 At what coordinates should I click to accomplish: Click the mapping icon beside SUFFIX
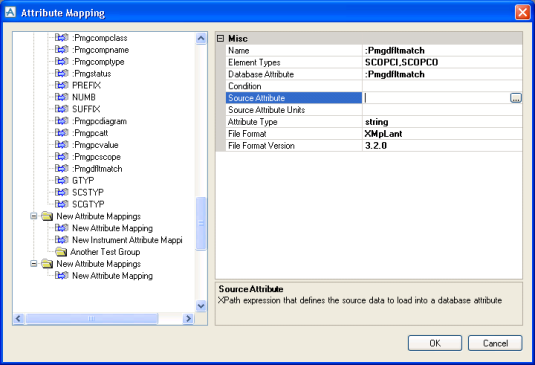tap(61, 109)
